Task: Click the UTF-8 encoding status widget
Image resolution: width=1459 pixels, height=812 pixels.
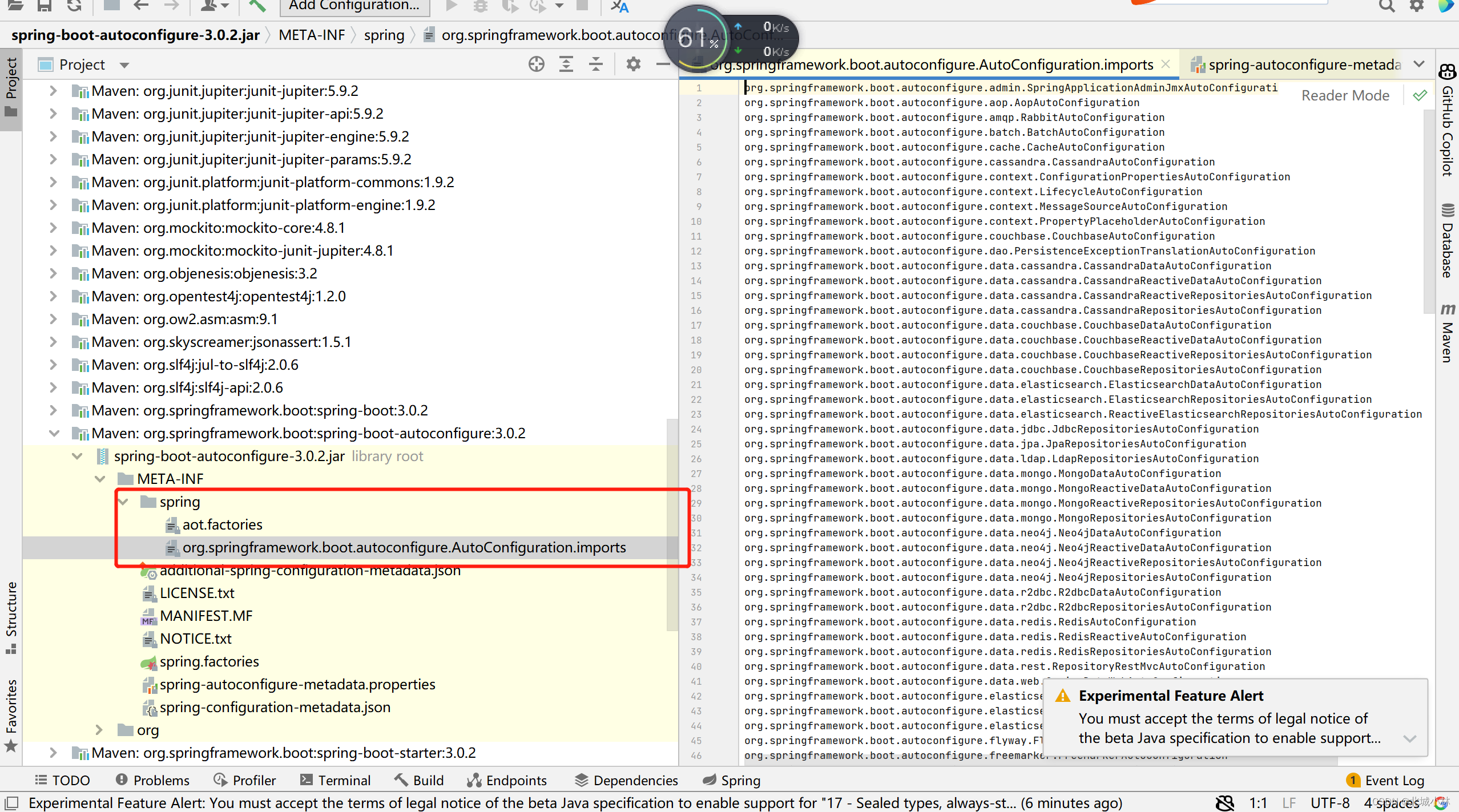Action: click(x=1330, y=803)
